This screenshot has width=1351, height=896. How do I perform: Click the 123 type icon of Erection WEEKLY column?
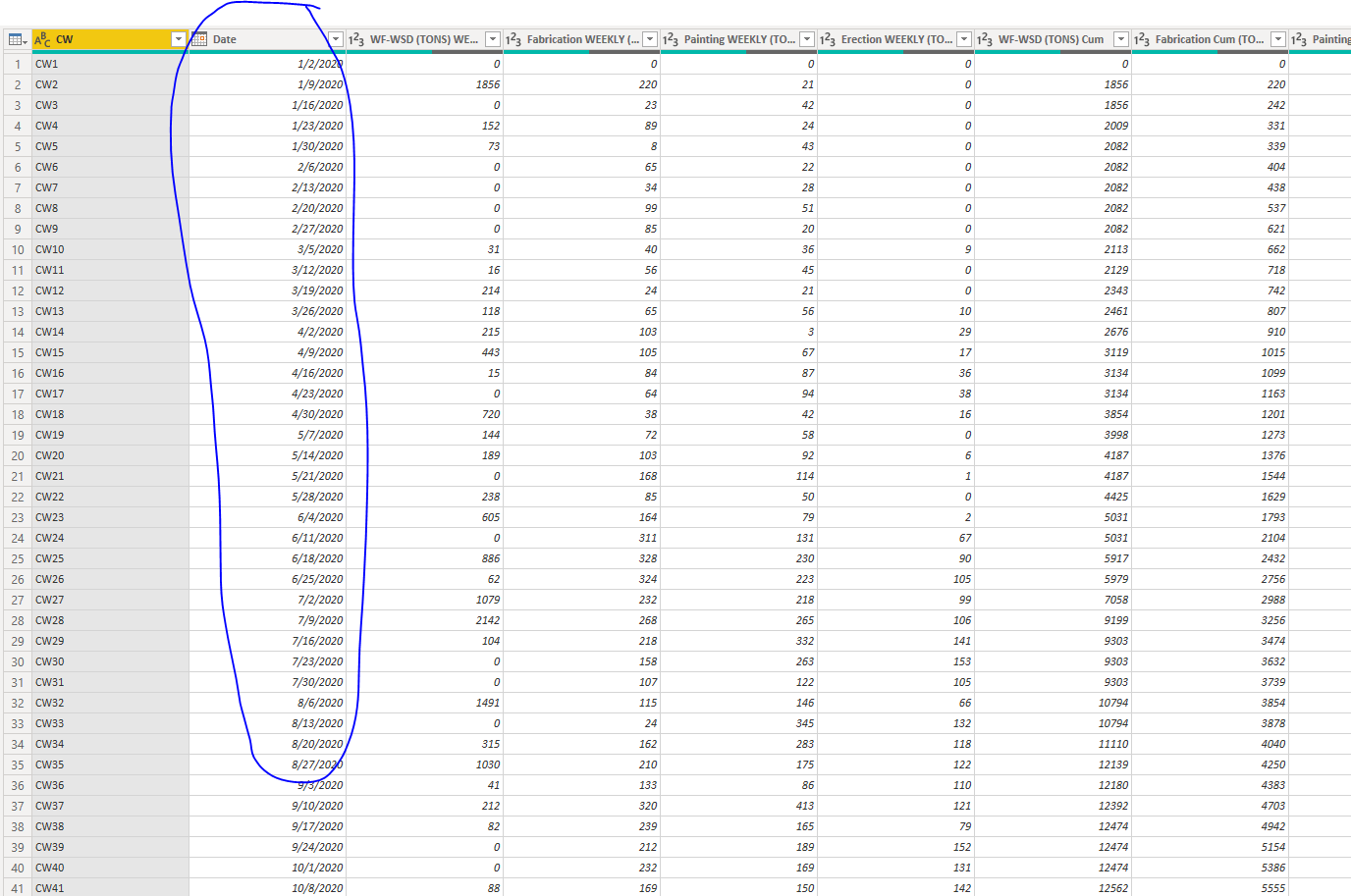click(x=828, y=39)
